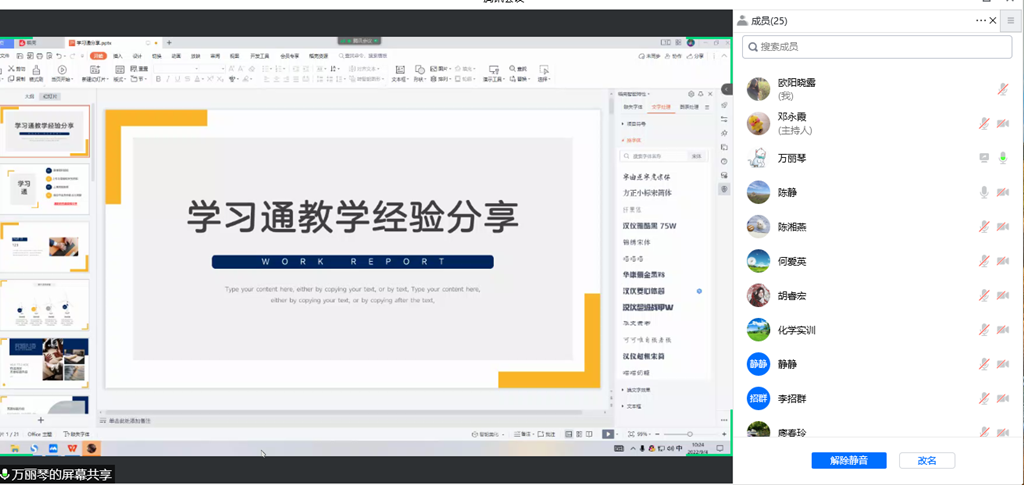This screenshot has width=1024, height=485.
Task: Open the Layout (版式) dropdown
Action: [x=120, y=79]
